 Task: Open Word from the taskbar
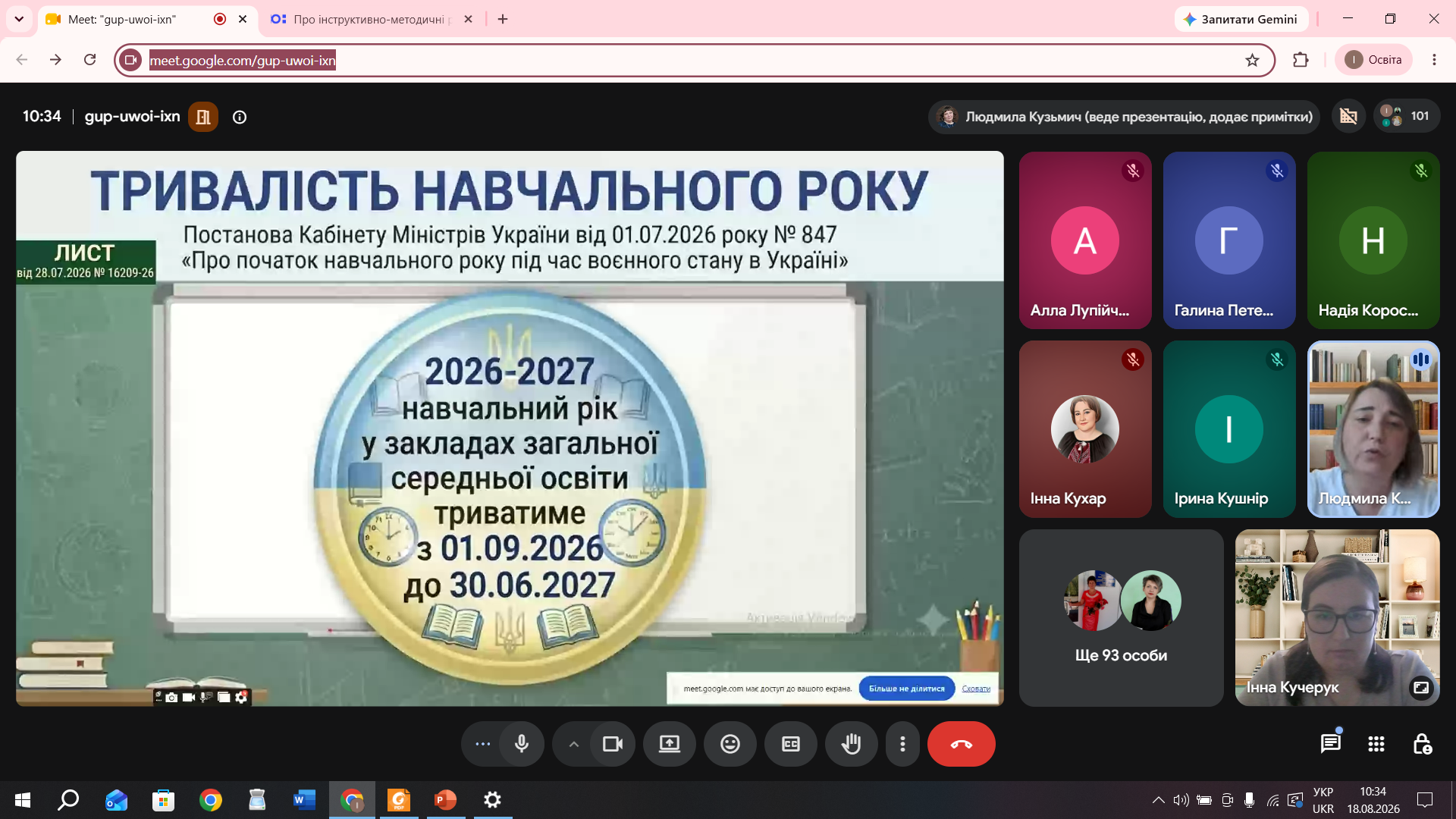click(304, 800)
